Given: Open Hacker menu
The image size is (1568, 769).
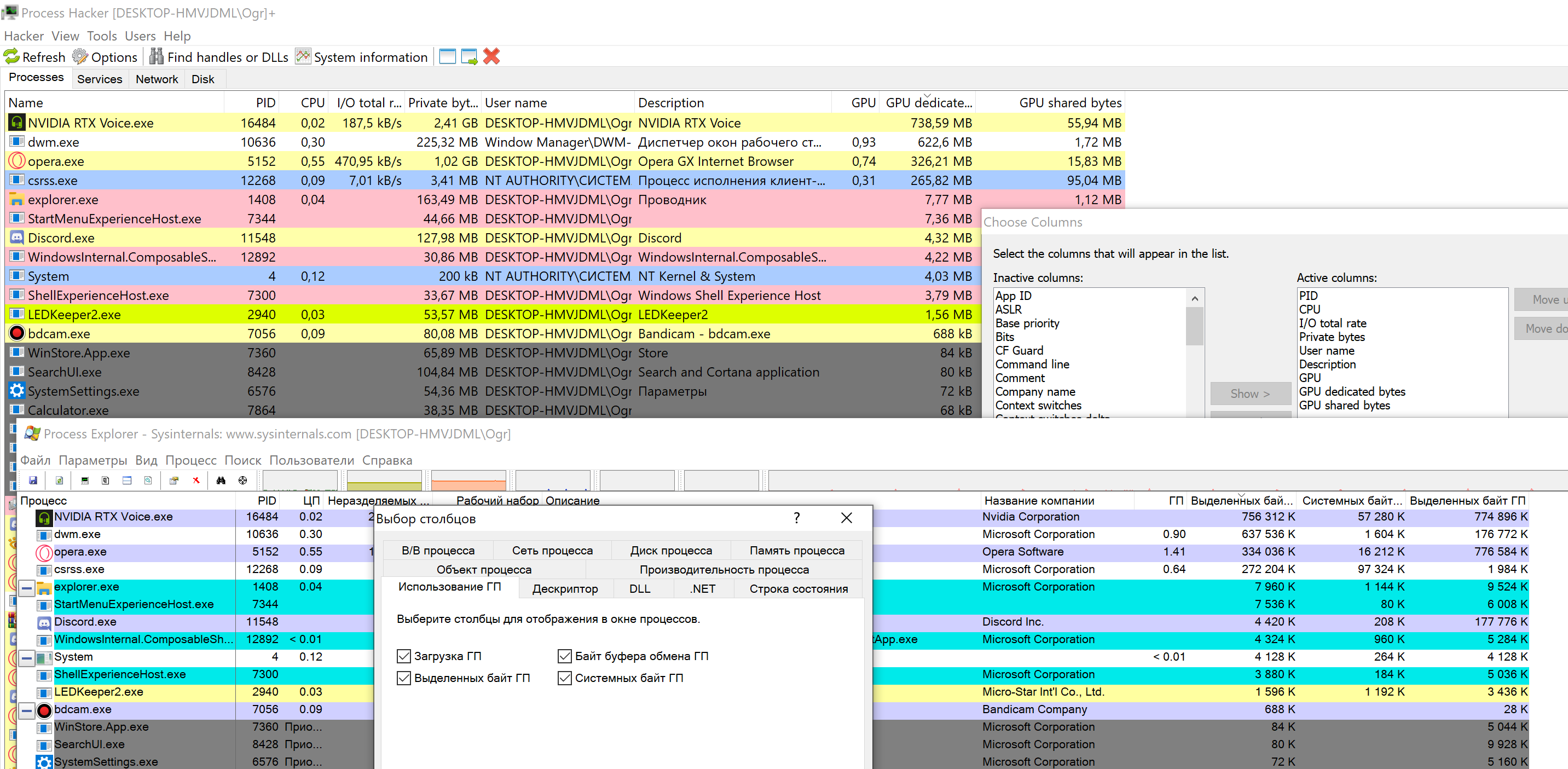Looking at the screenshot, I should (x=24, y=36).
